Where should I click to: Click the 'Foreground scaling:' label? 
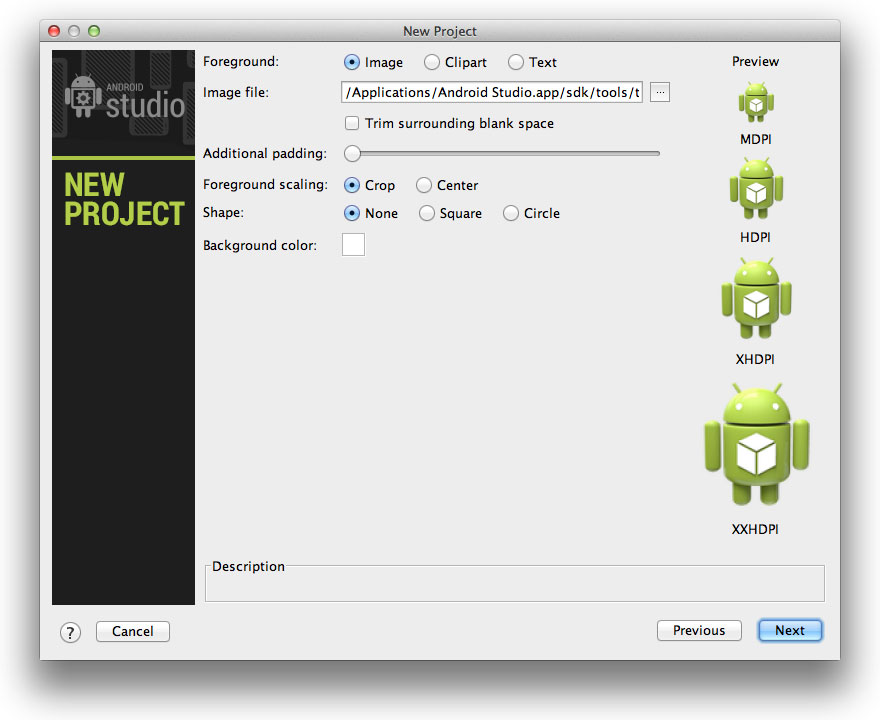[265, 184]
